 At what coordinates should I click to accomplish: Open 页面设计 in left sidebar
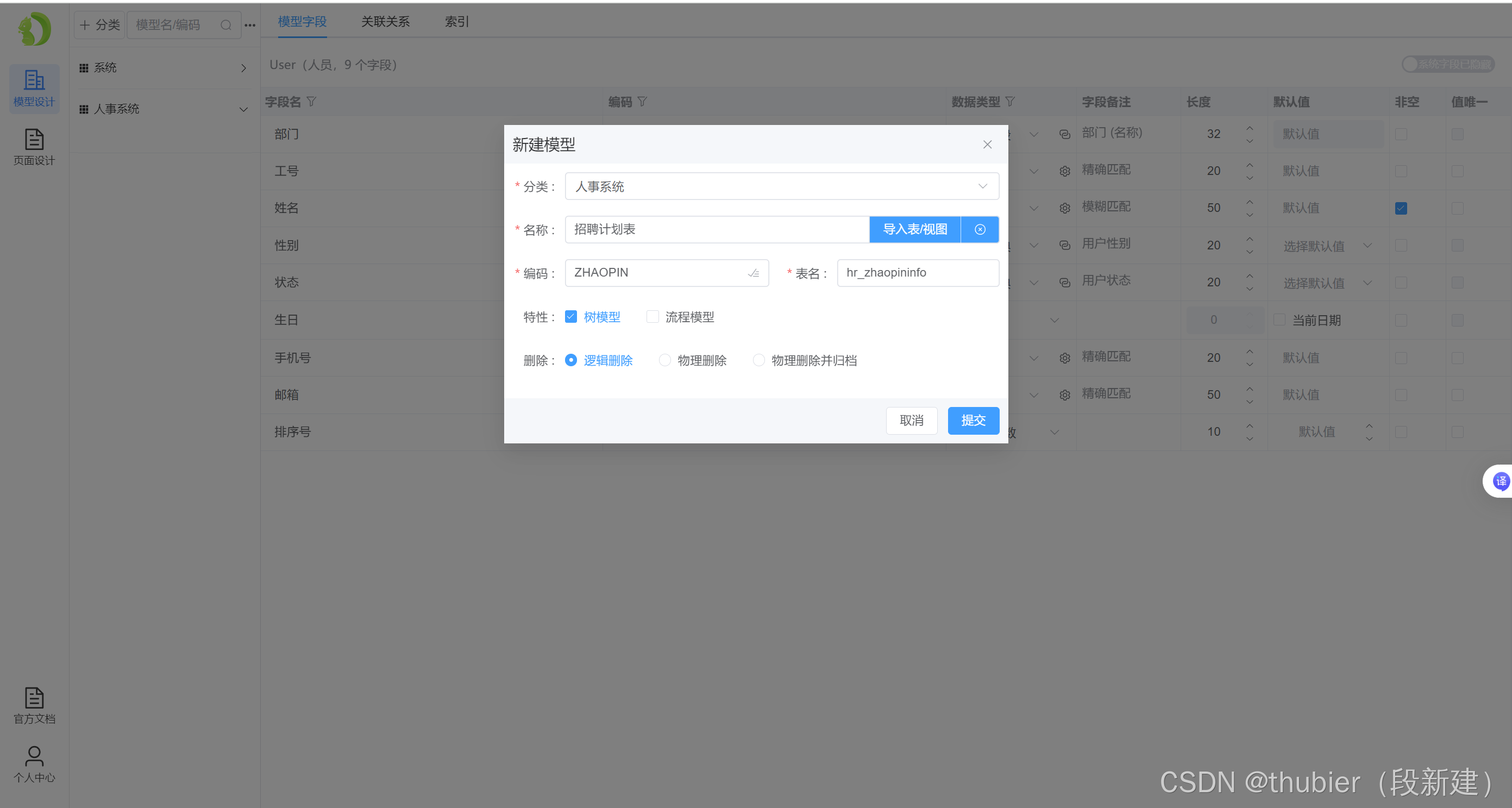34,147
